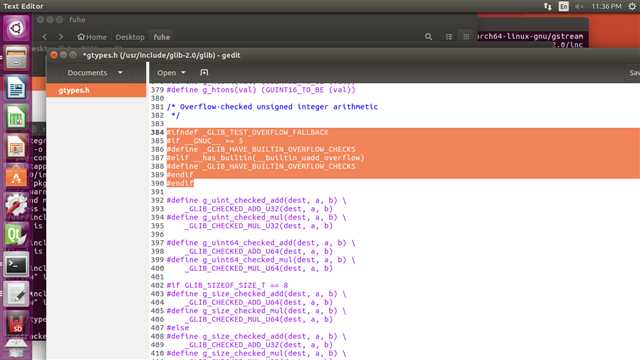Viewport: 640px width, 360px height.
Task: Launch LibreOffice Impress from the dock
Action: coord(16,147)
